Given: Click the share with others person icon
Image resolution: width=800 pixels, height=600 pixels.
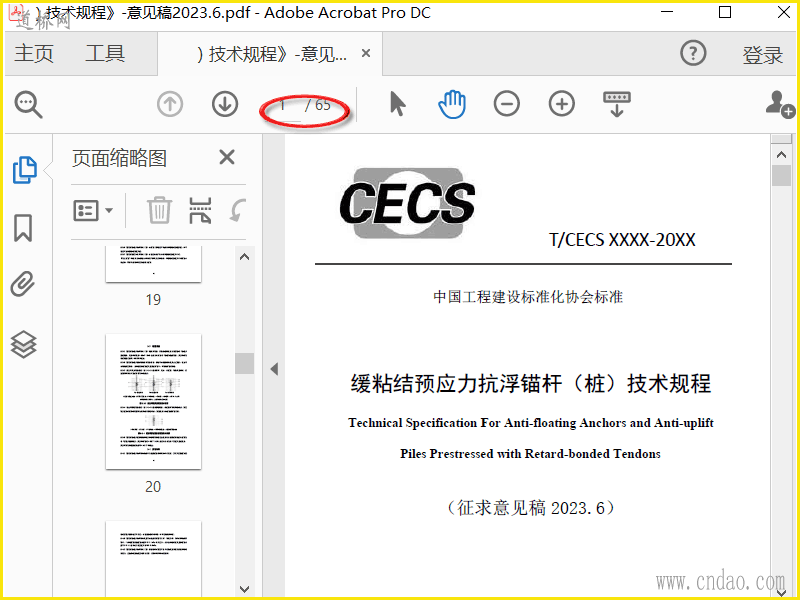Looking at the screenshot, I should pos(780,104).
